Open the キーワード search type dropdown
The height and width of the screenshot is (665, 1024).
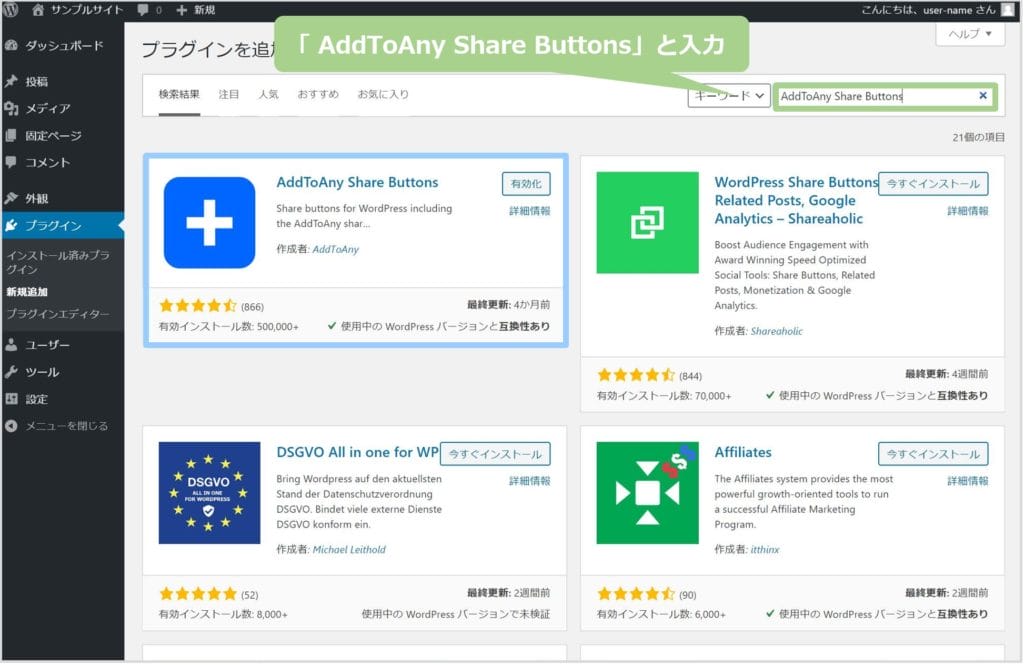tap(729, 96)
